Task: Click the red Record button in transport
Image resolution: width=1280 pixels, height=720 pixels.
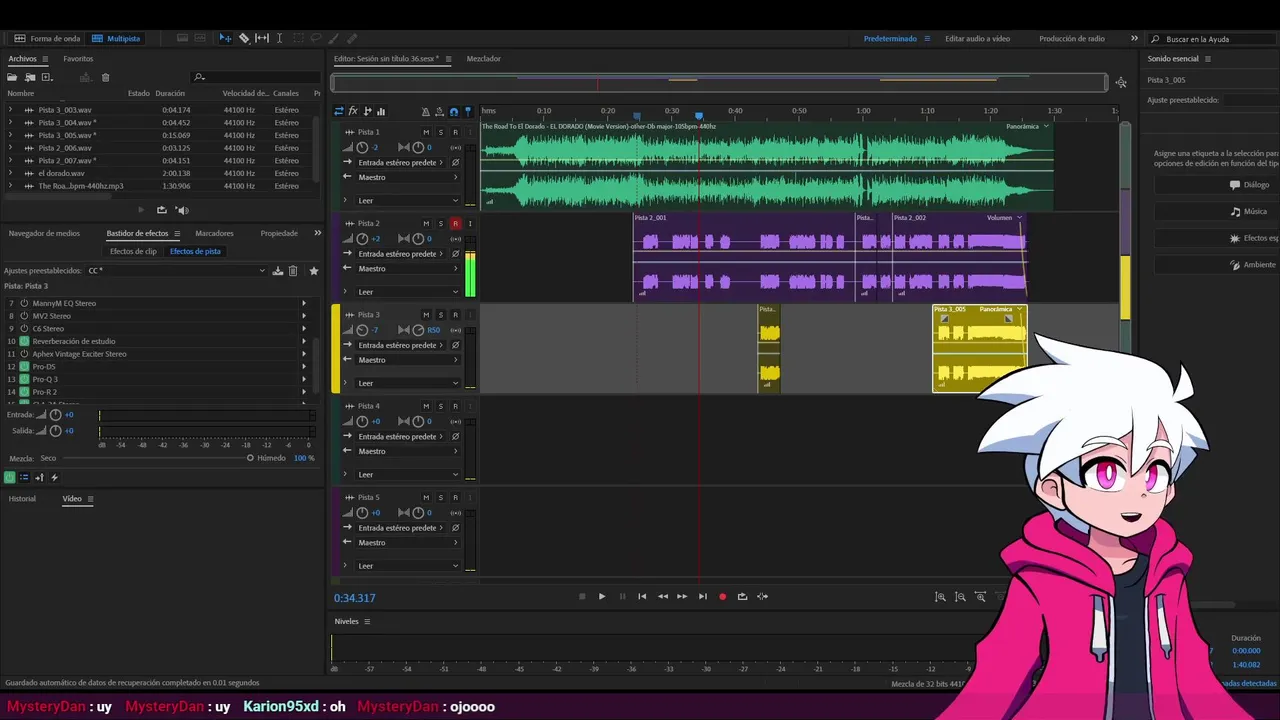Action: pyautogui.click(x=722, y=597)
